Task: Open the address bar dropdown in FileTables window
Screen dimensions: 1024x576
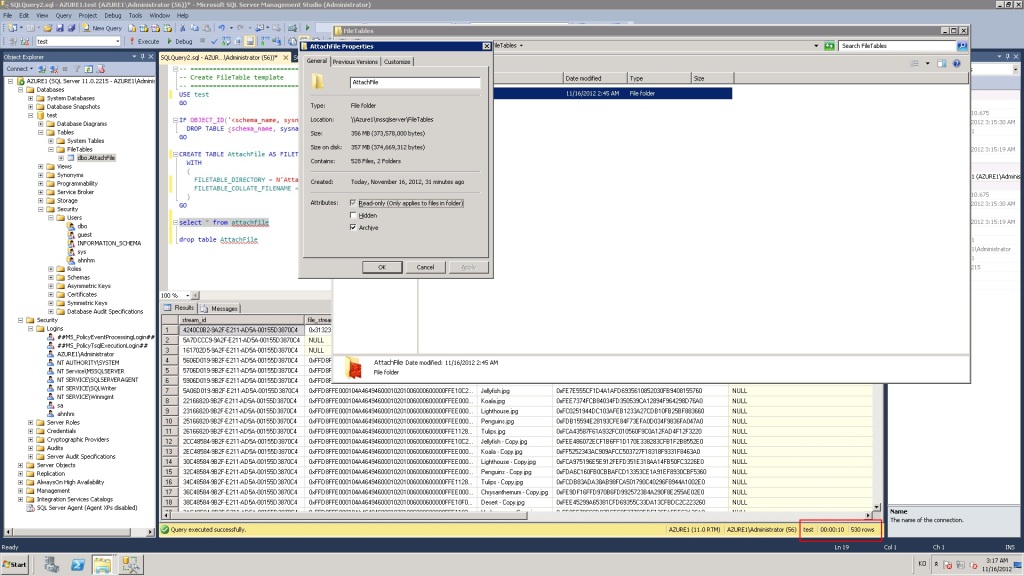Action: (x=816, y=46)
